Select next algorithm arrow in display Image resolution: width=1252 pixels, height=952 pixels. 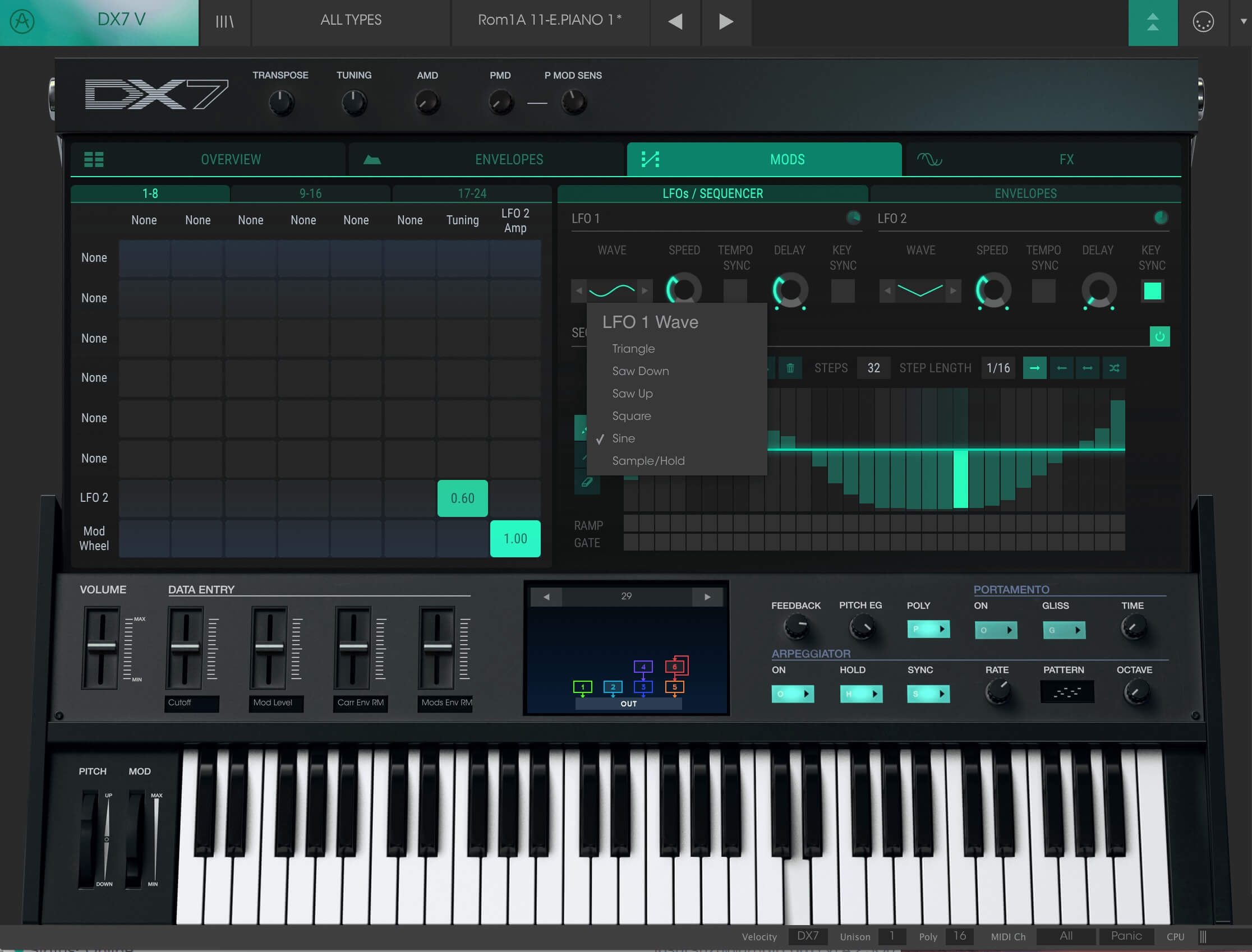707,597
